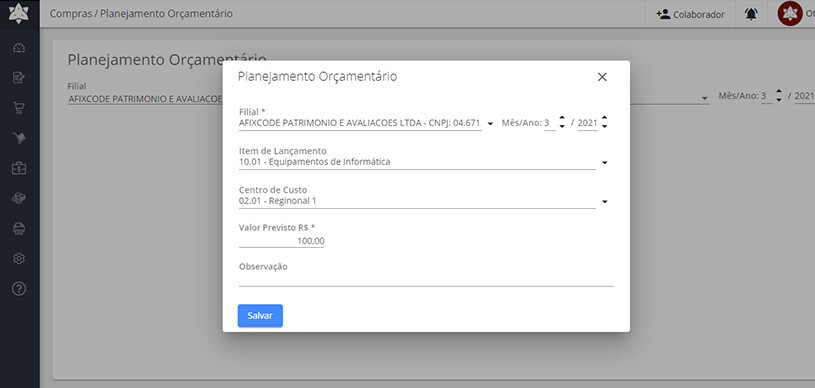
Task: Open the help question mark icon
Action: click(x=19, y=289)
